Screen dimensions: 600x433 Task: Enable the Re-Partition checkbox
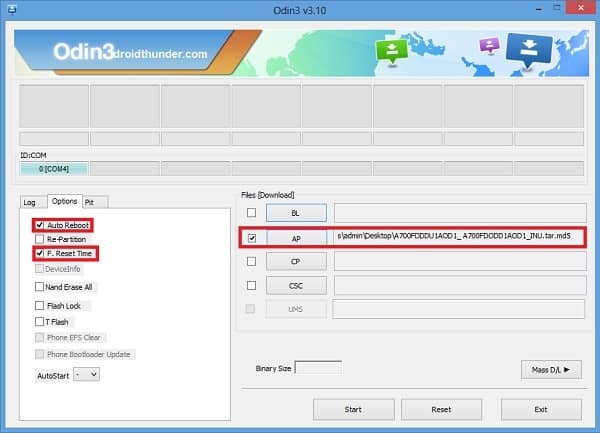(39, 239)
